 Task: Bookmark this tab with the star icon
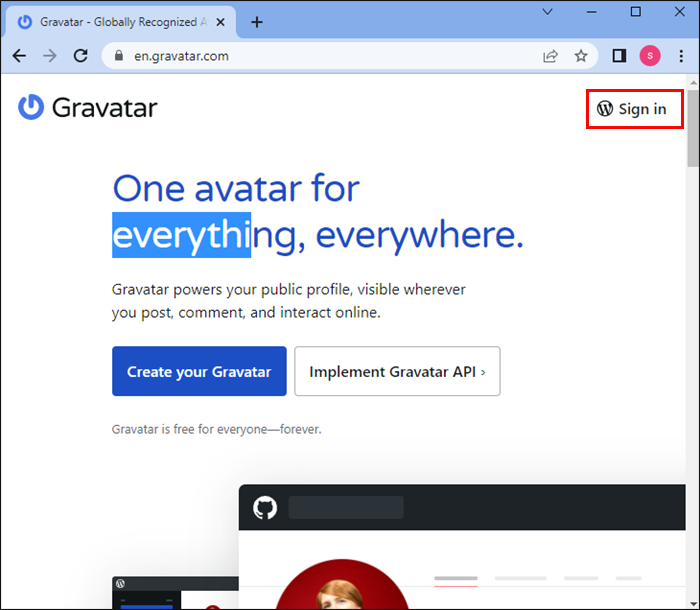pyautogui.click(x=581, y=56)
